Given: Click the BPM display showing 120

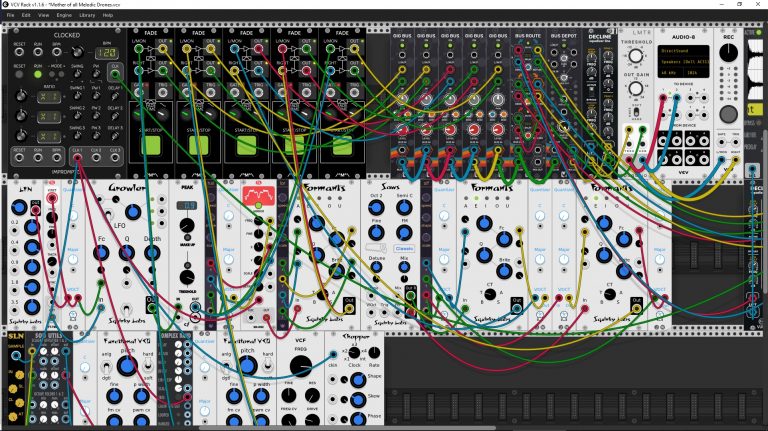Looking at the screenshot, I should click(106, 52).
